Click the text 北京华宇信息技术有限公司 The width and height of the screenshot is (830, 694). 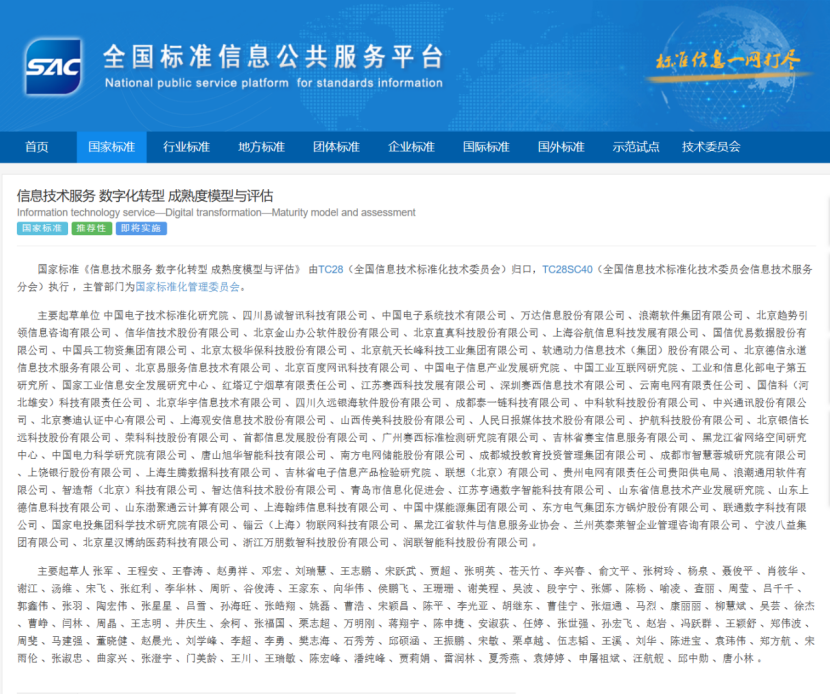[219, 403]
